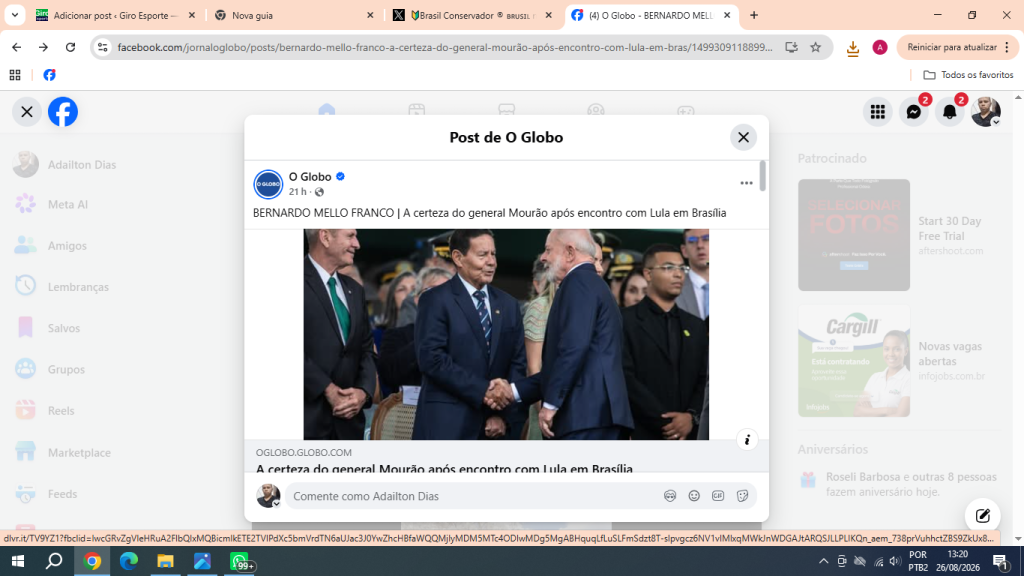Insert an avatar sticker in comment
The image size is (1024, 576).
pos(670,496)
